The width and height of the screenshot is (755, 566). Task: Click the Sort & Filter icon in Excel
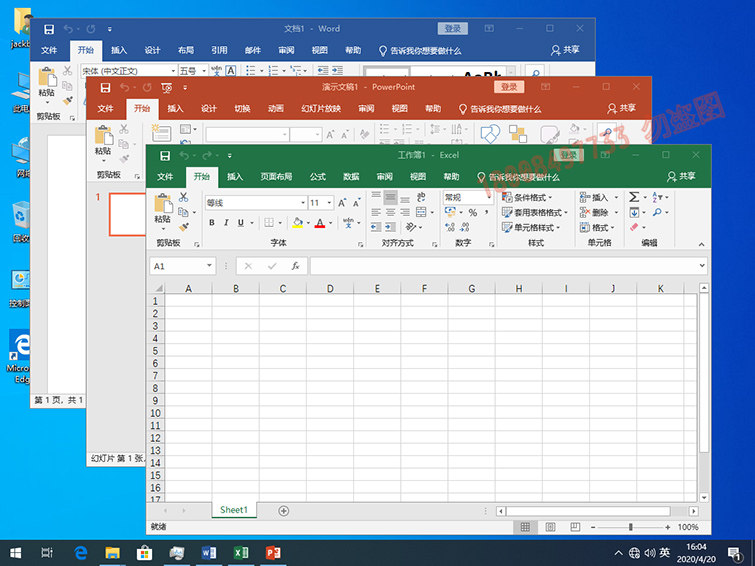658,197
